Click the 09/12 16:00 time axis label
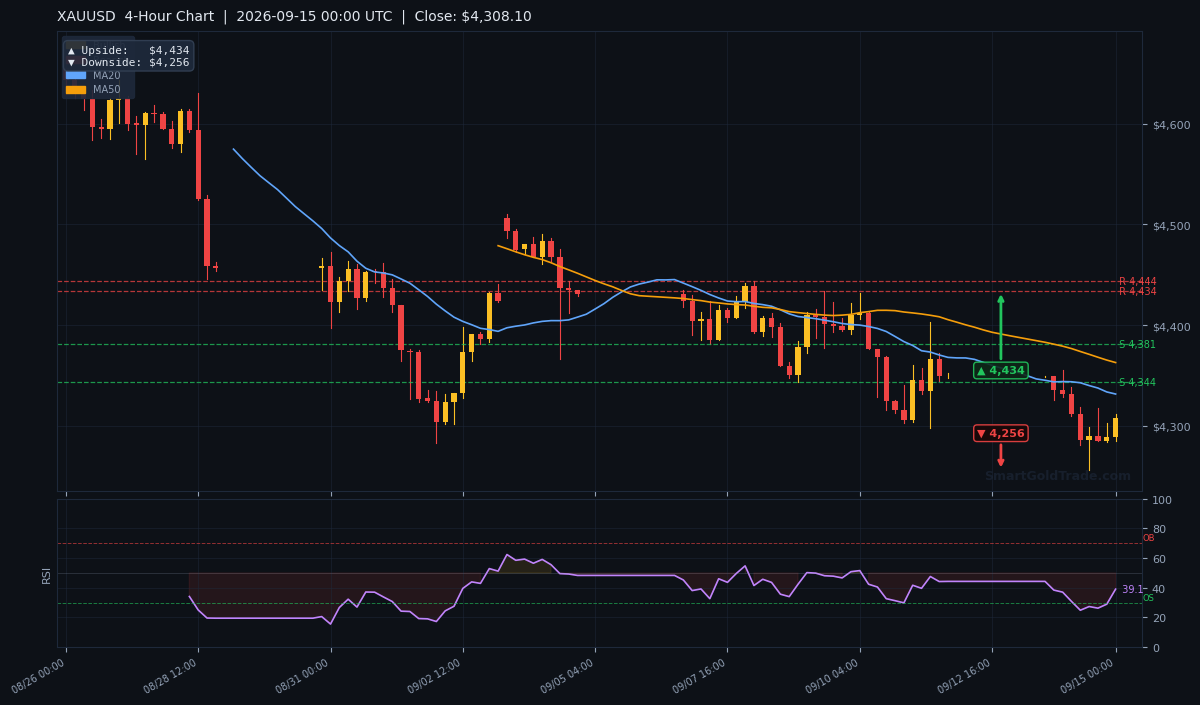Image resolution: width=1200 pixels, height=705 pixels. click(964, 678)
